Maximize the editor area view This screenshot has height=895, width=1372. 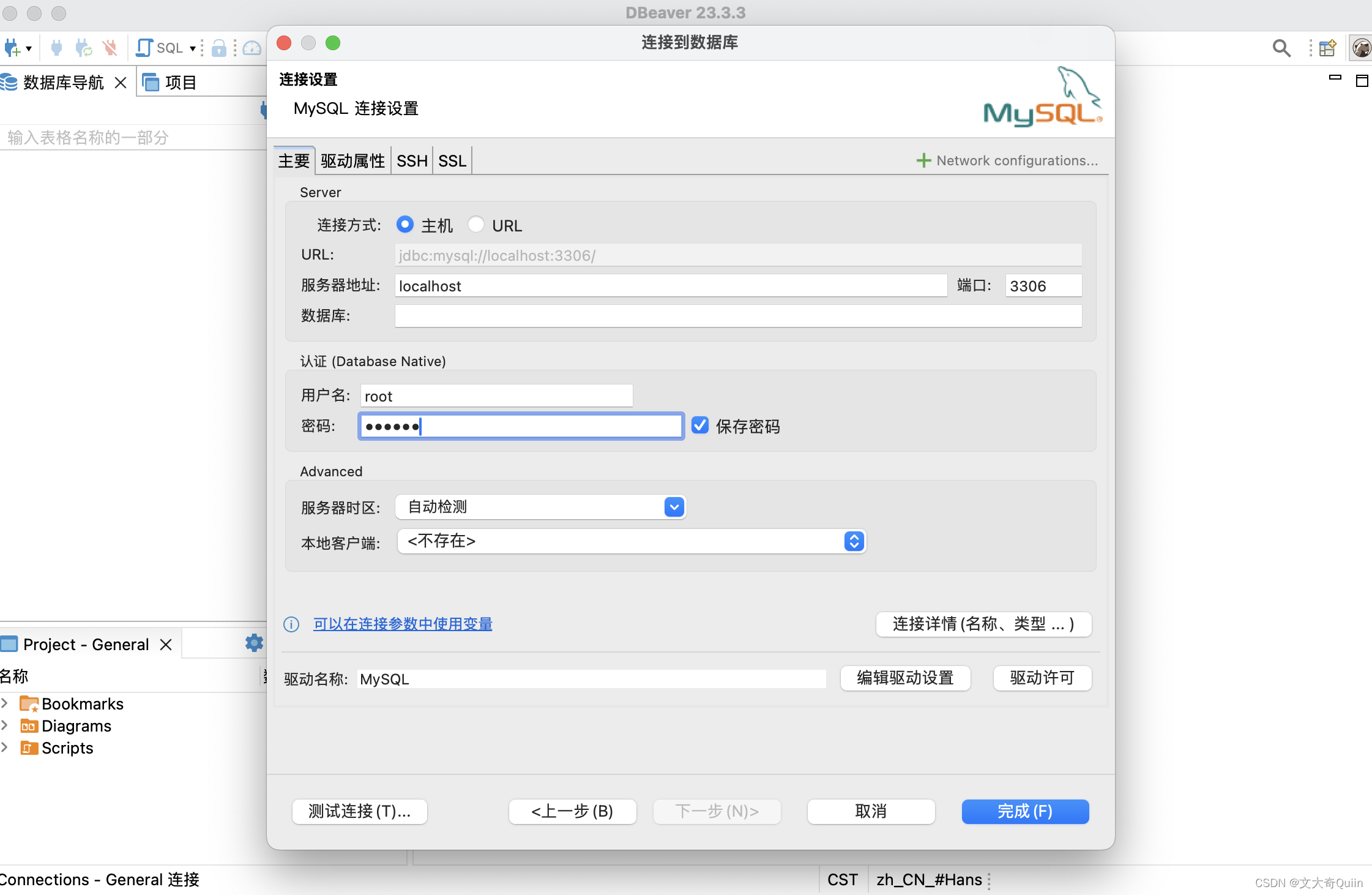[x=1362, y=81]
